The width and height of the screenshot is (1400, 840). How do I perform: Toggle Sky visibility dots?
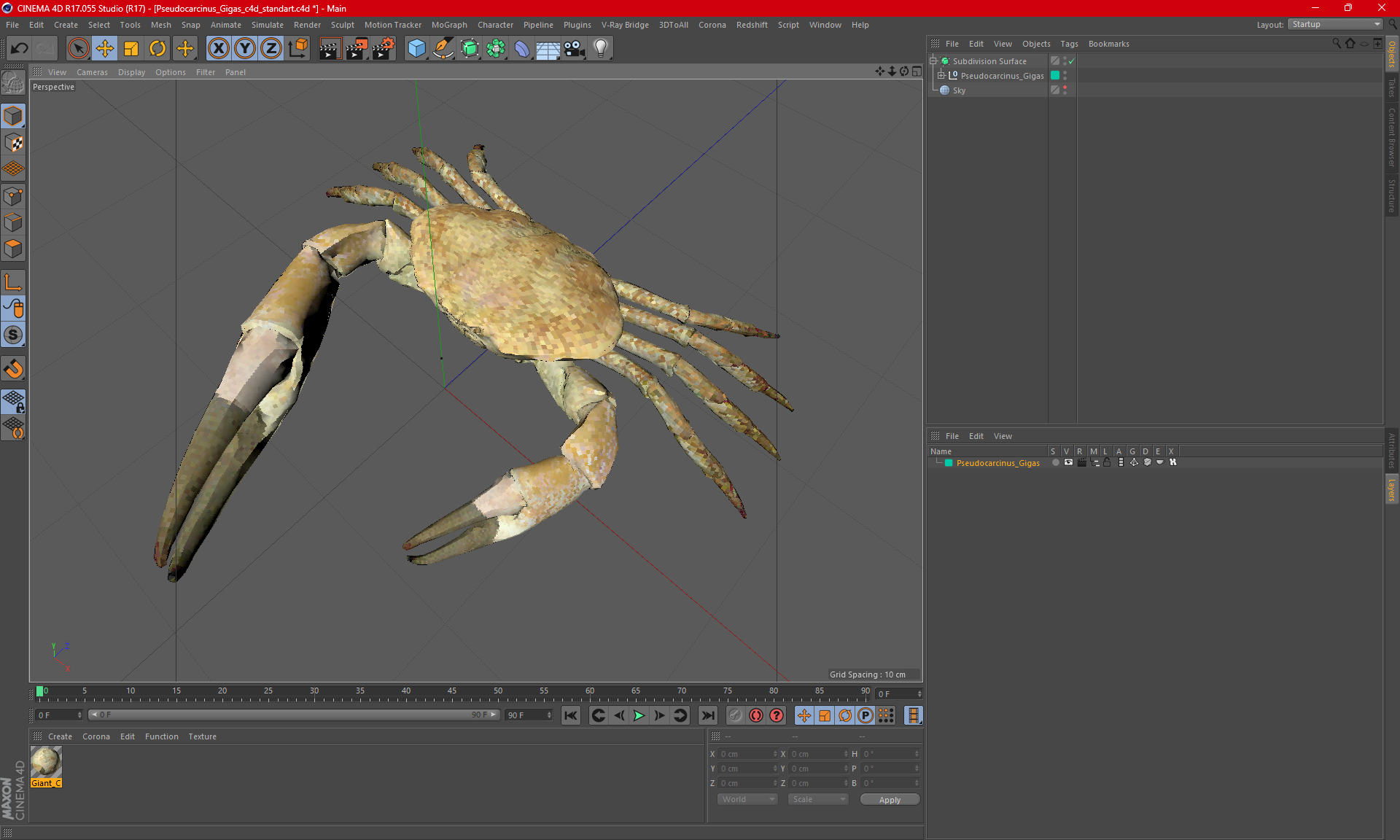coord(1065,90)
